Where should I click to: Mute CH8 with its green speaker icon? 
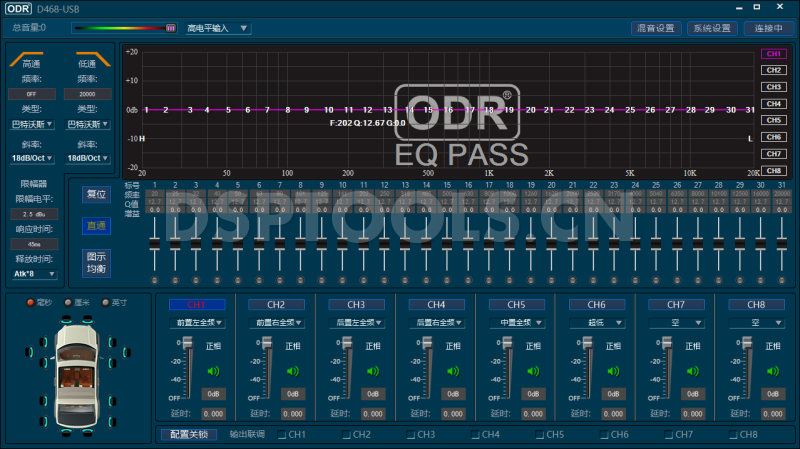click(773, 371)
